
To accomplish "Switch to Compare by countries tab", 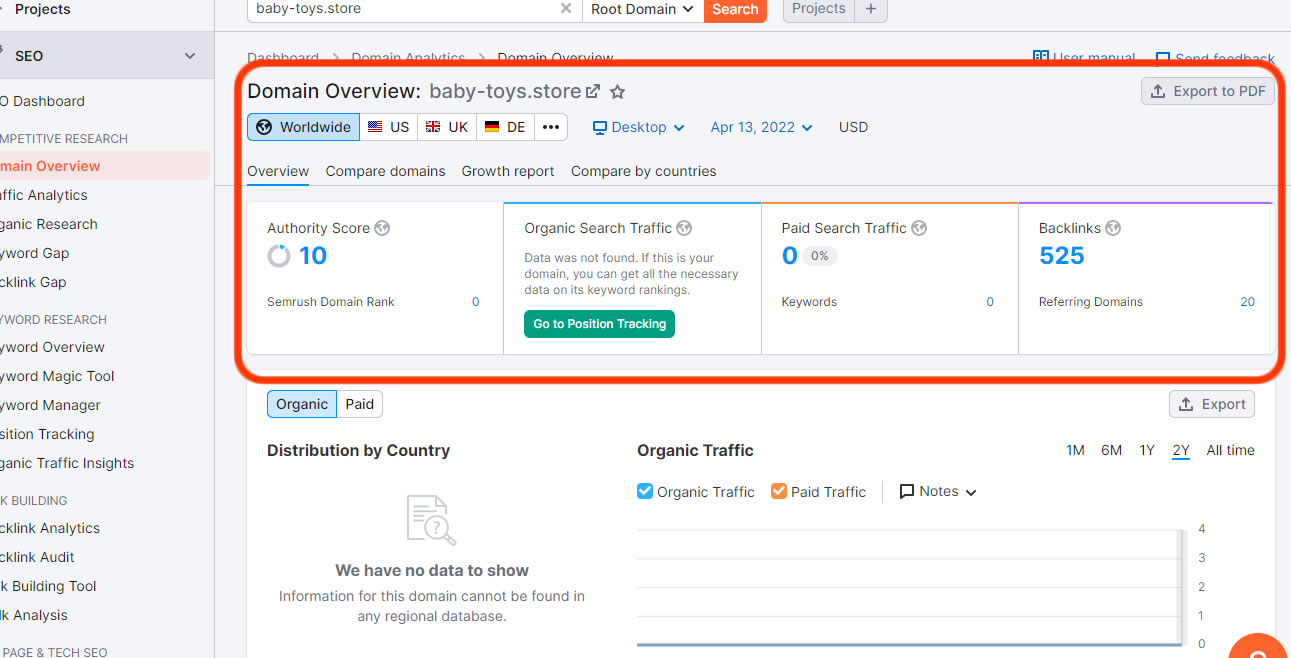I will click(x=644, y=171).
